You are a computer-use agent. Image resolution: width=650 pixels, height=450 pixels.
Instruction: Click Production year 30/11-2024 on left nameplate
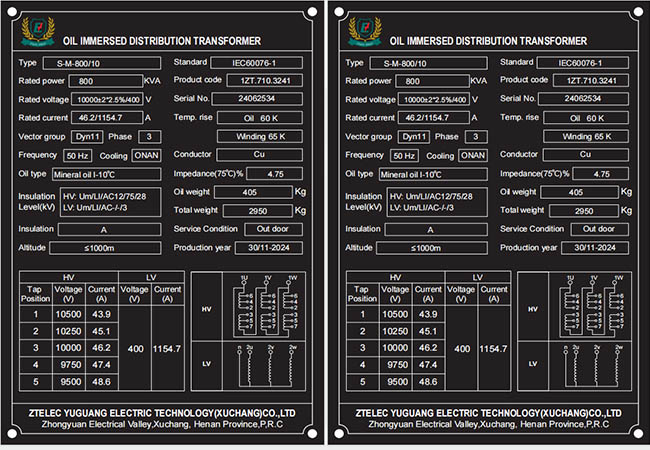[x=269, y=248]
